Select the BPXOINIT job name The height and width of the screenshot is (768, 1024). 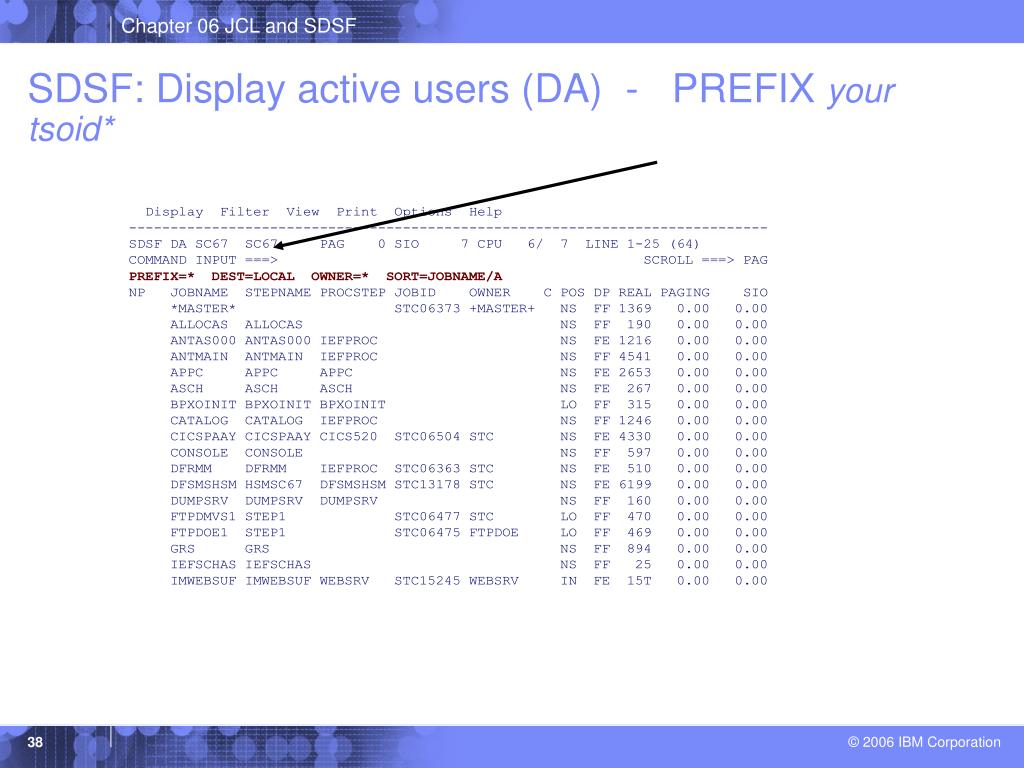[203, 404]
